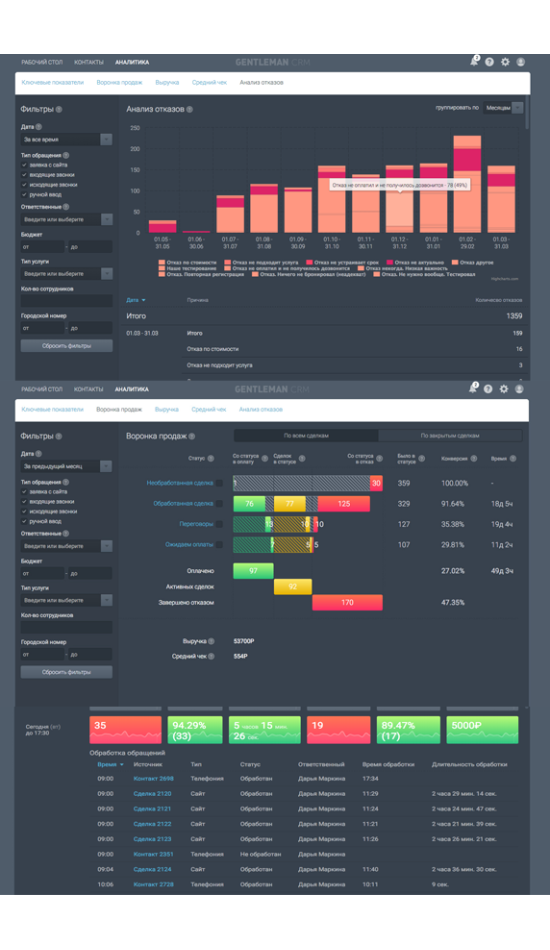The height and width of the screenshot is (950, 550).
Task: Switch to 'Ключевые показатели' tab in top screen
Action: [x=53, y=82]
